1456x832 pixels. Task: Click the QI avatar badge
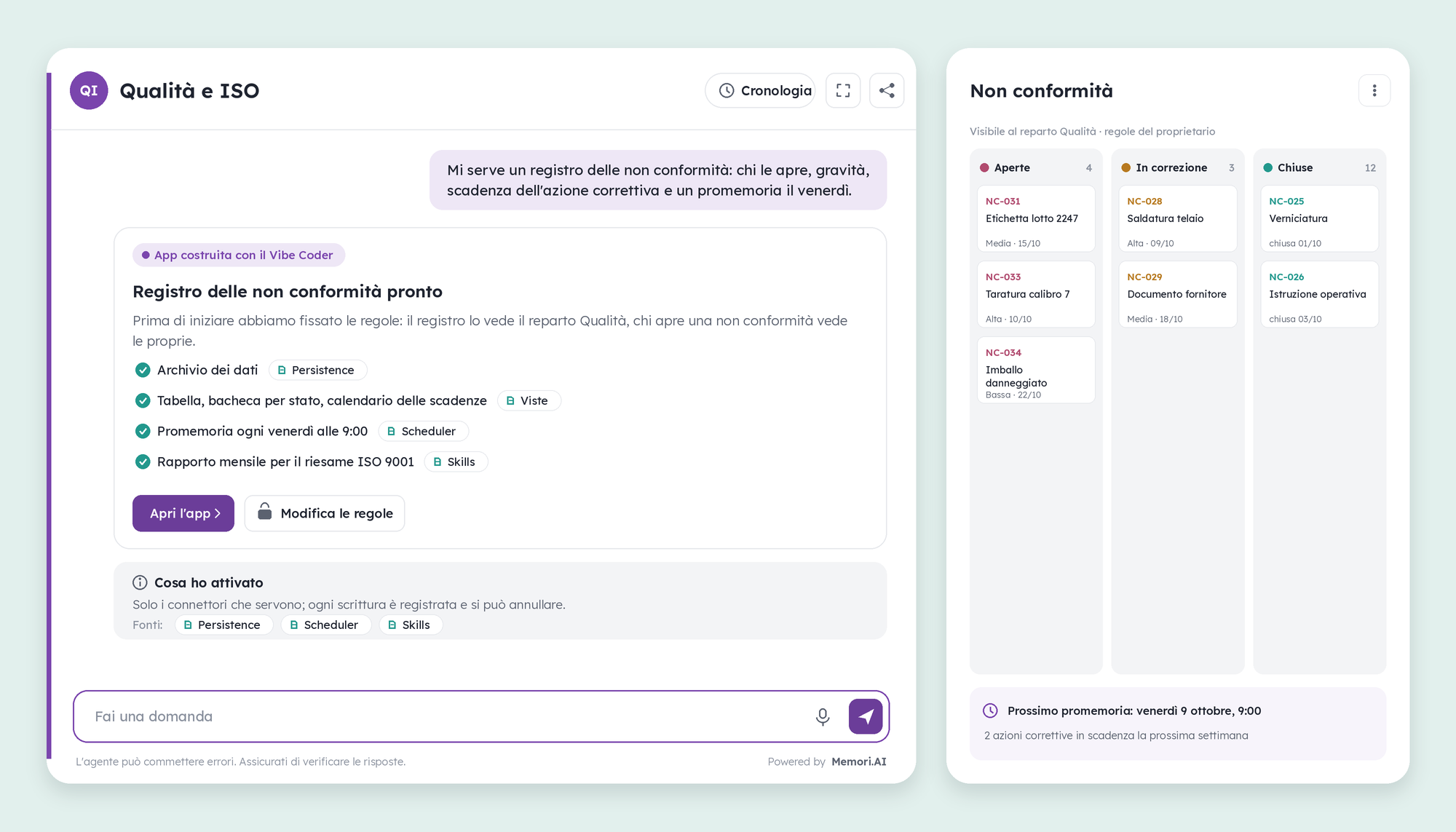(89, 90)
